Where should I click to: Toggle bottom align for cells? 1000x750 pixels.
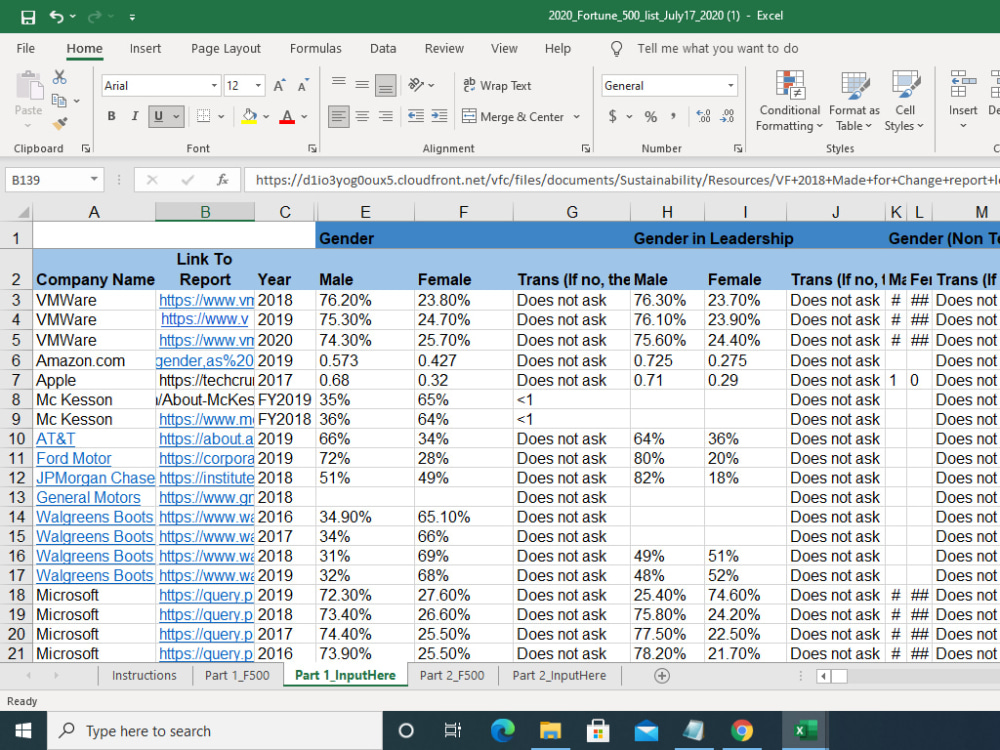pyautogui.click(x=385, y=85)
